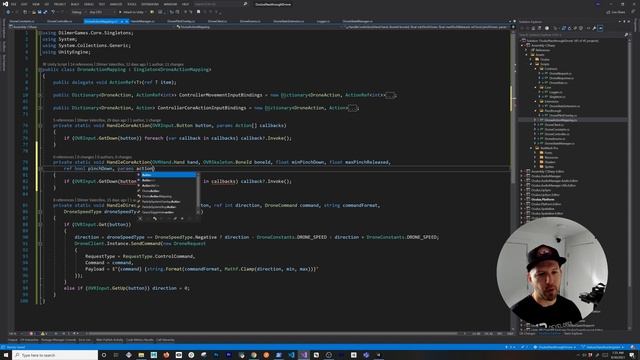Viewport: 640px width, 360px height.
Task: Open the FILE menu
Action: (x=13, y=4)
